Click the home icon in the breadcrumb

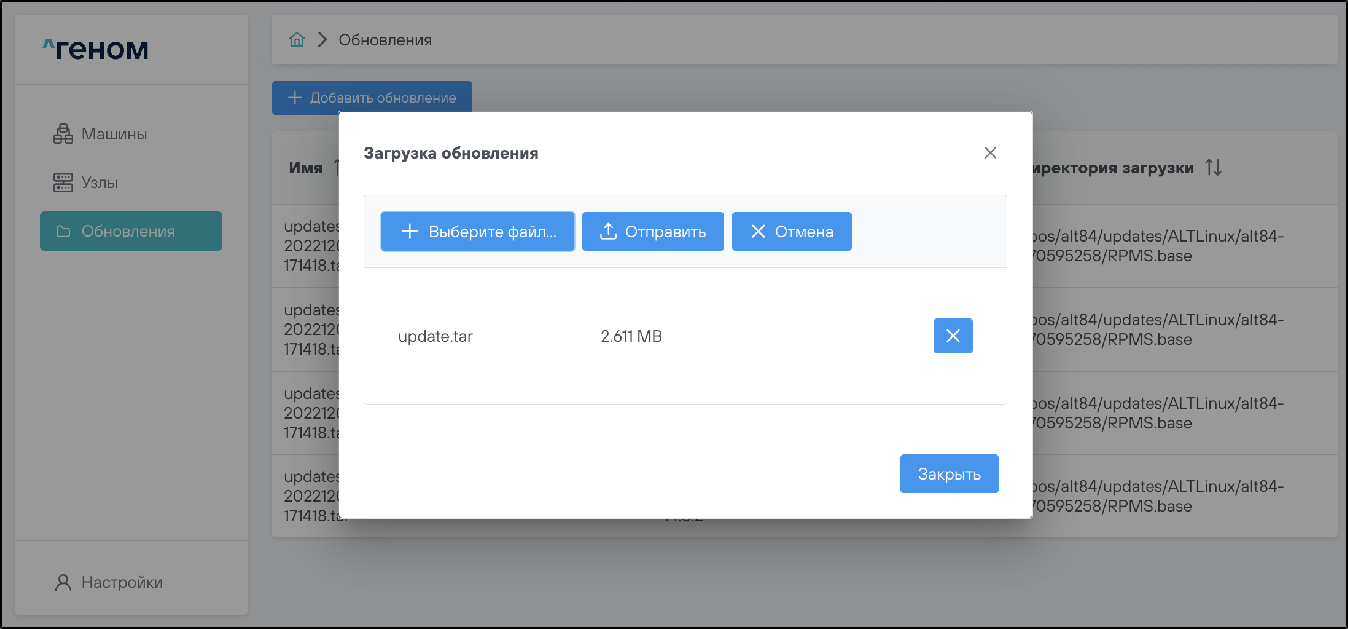click(296, 40)
